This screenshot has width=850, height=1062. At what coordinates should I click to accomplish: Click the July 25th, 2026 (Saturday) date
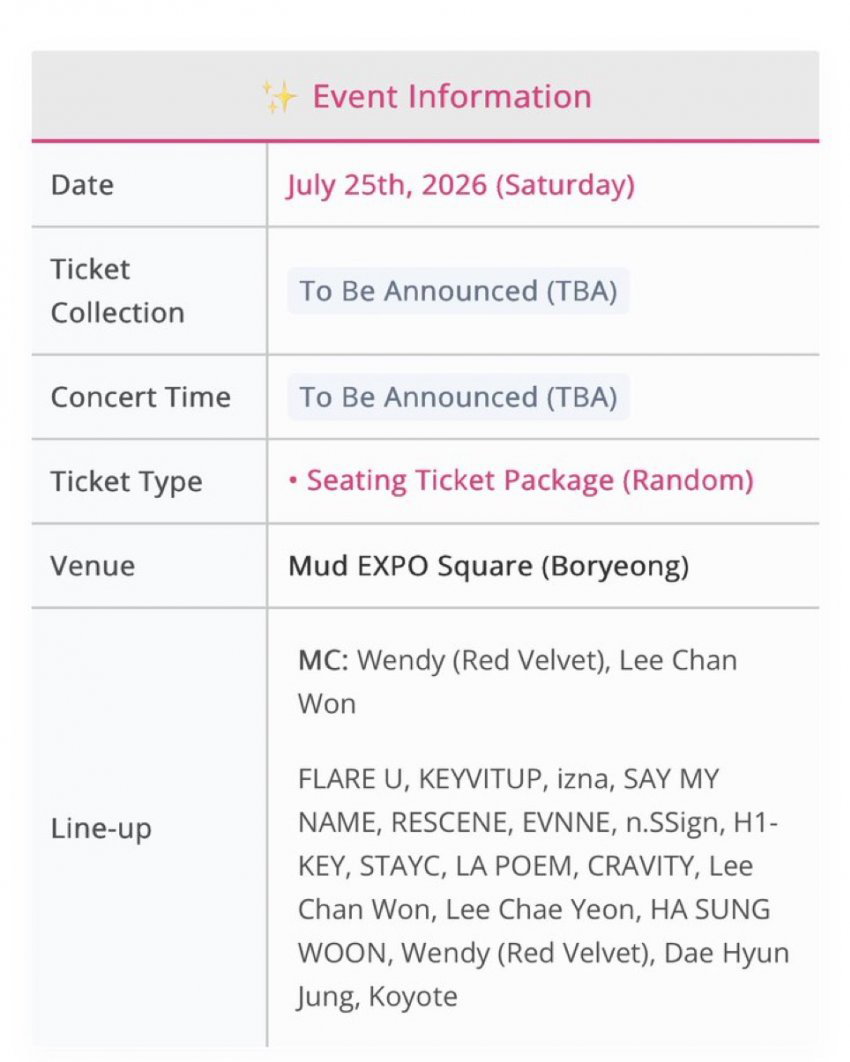coord(461,185)
